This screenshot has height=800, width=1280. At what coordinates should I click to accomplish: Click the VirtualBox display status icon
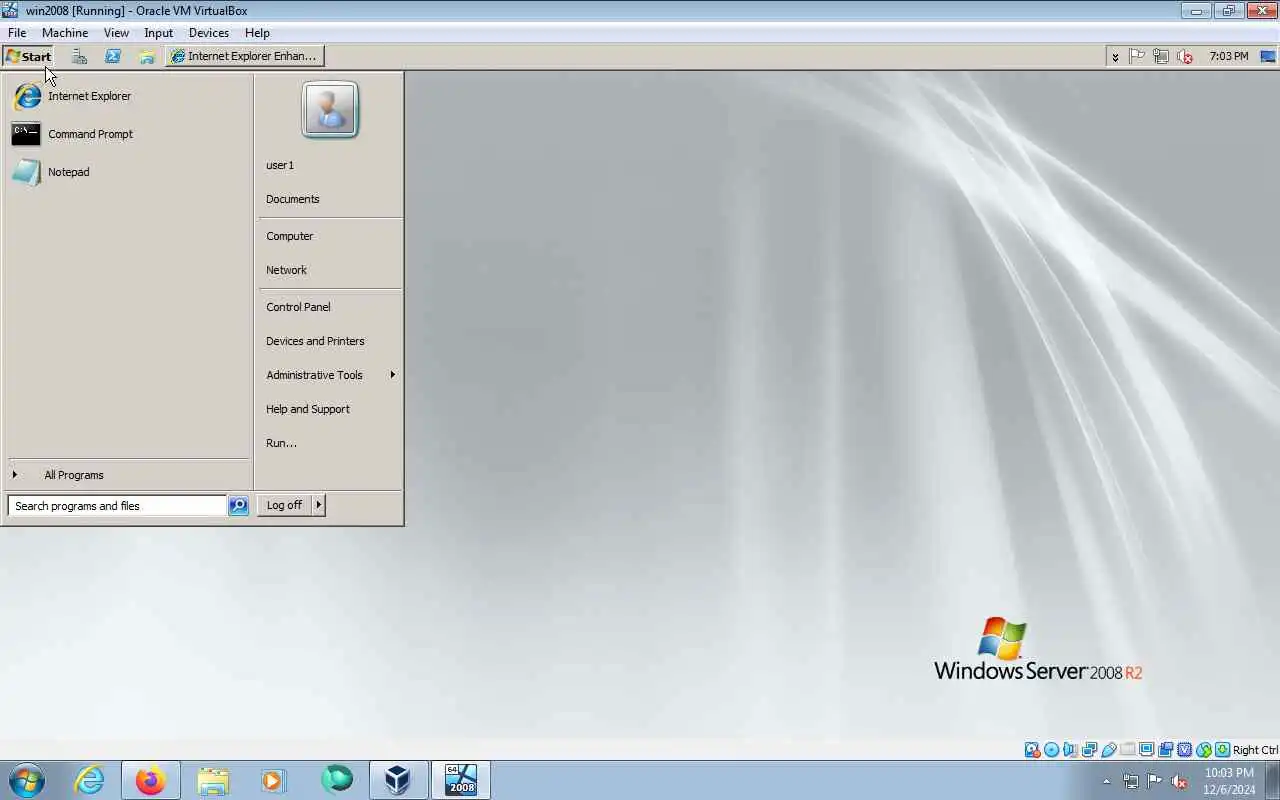tap(1146, 750)
